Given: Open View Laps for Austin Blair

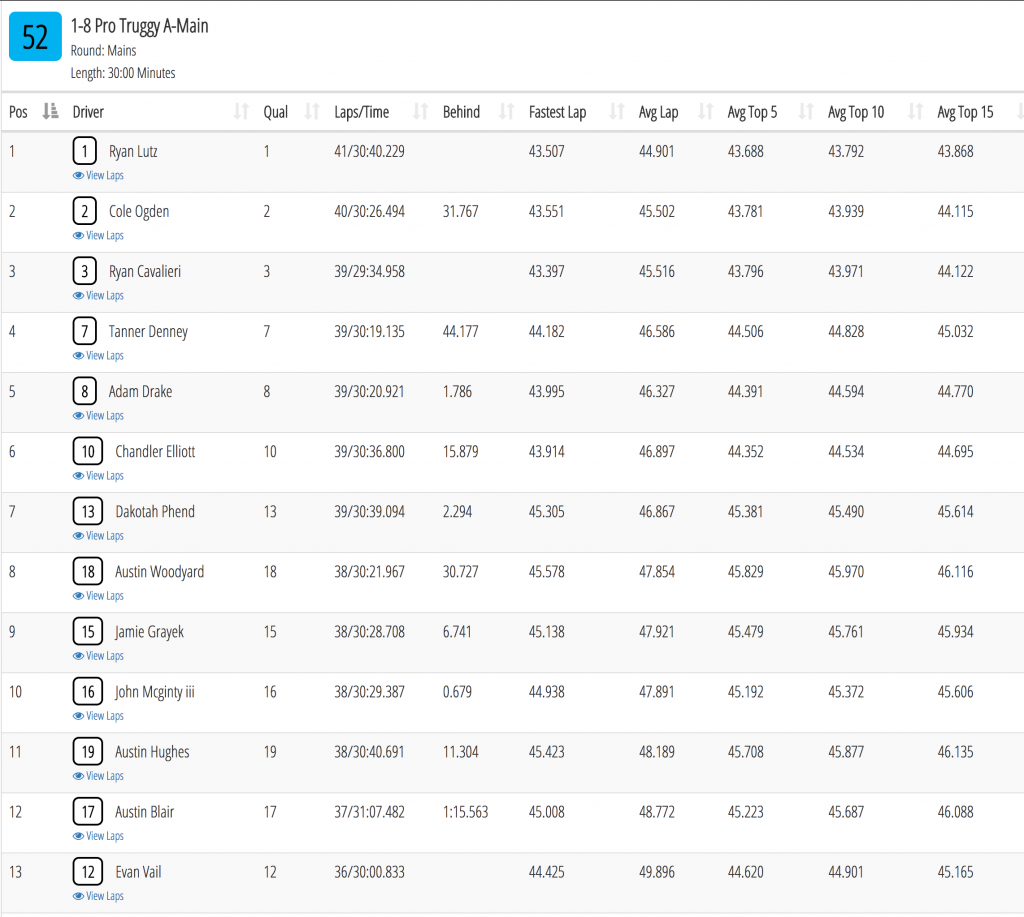Looking at the screenshot, I should 98,836.
